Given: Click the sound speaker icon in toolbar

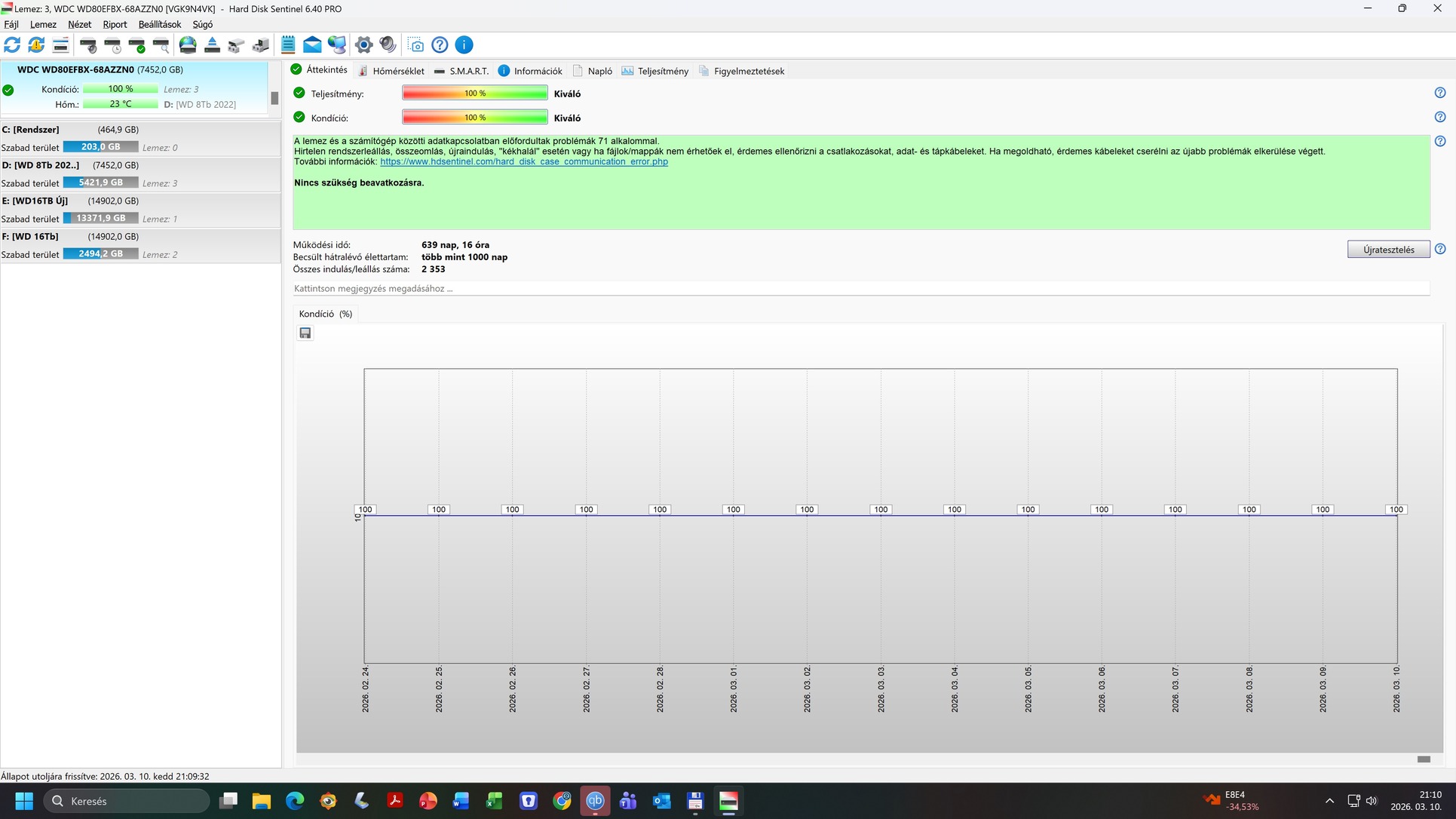Looking at the screenshot, I should click(x=388, y=45).
